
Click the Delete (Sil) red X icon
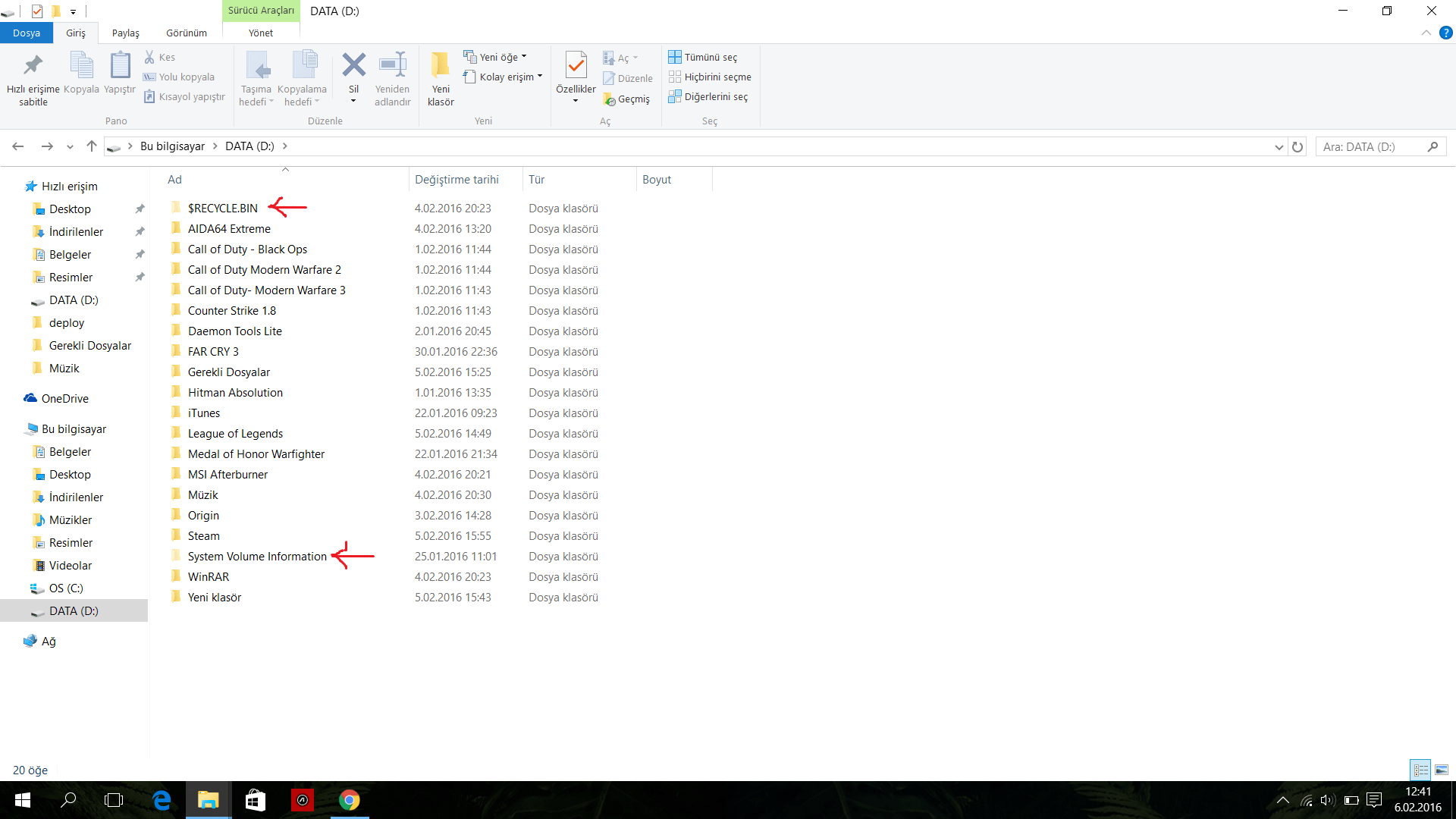(x=353, y=65)
